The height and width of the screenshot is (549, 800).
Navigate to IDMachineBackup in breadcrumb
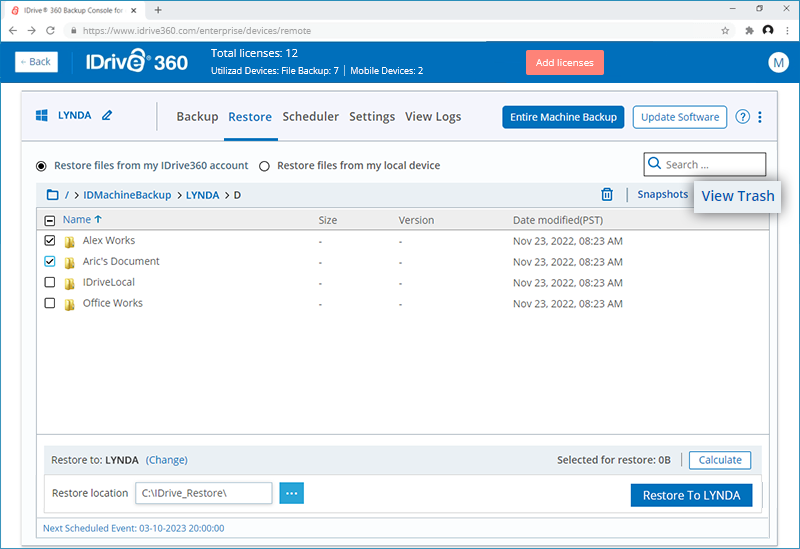127,195
